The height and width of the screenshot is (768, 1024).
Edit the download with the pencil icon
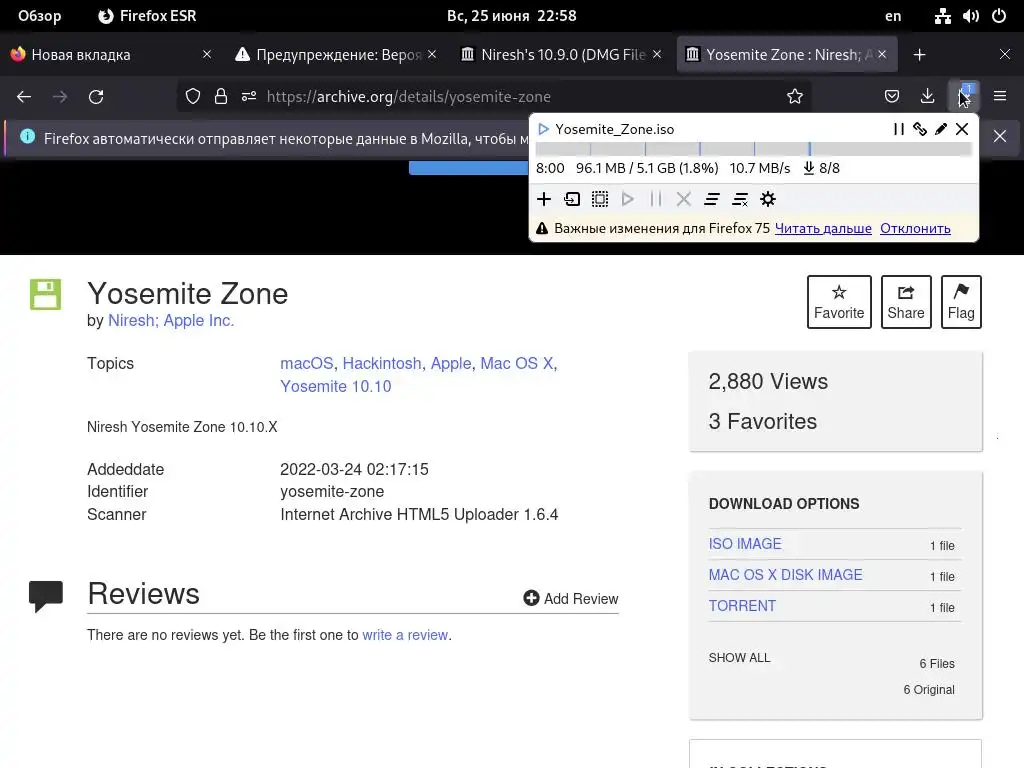(940, 129)
